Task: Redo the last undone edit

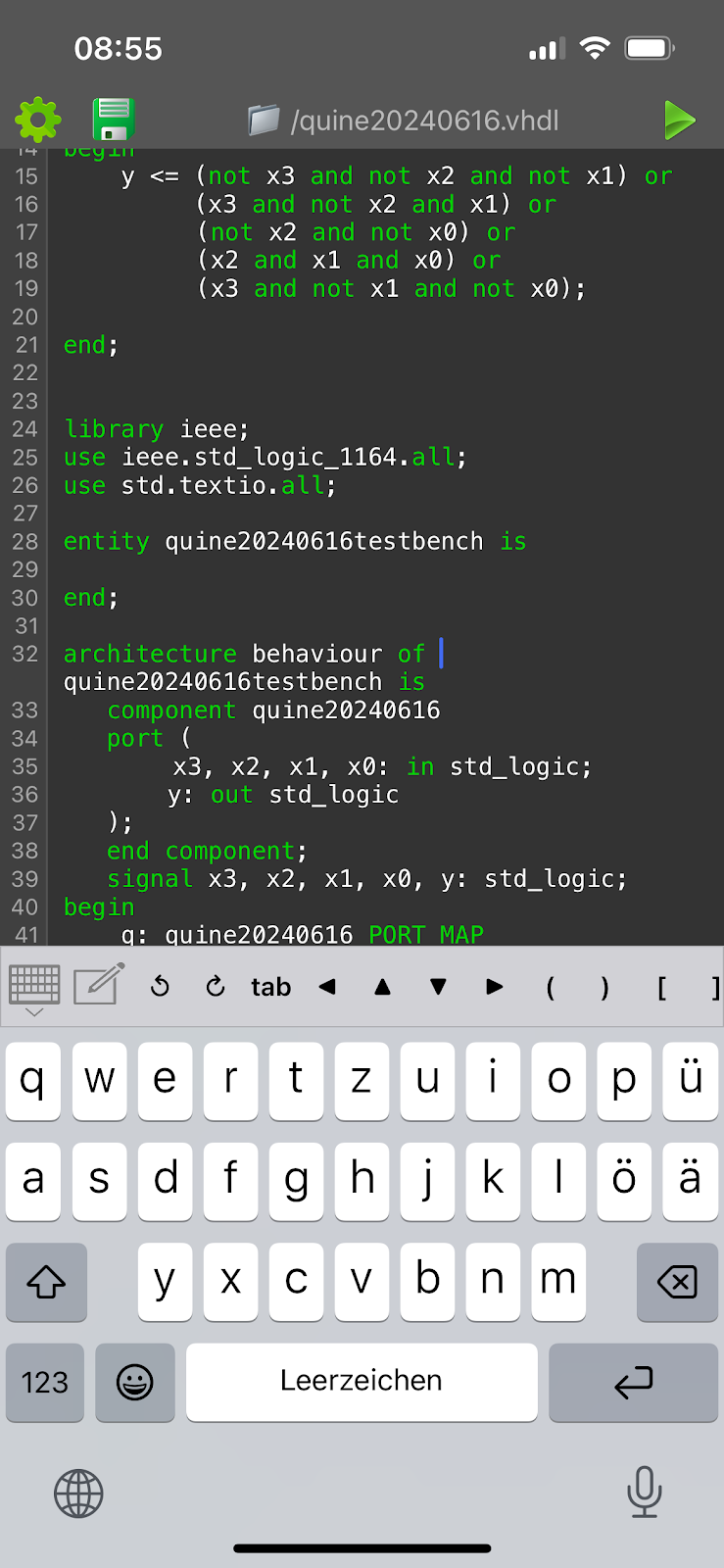Action: tap(216, 987)
